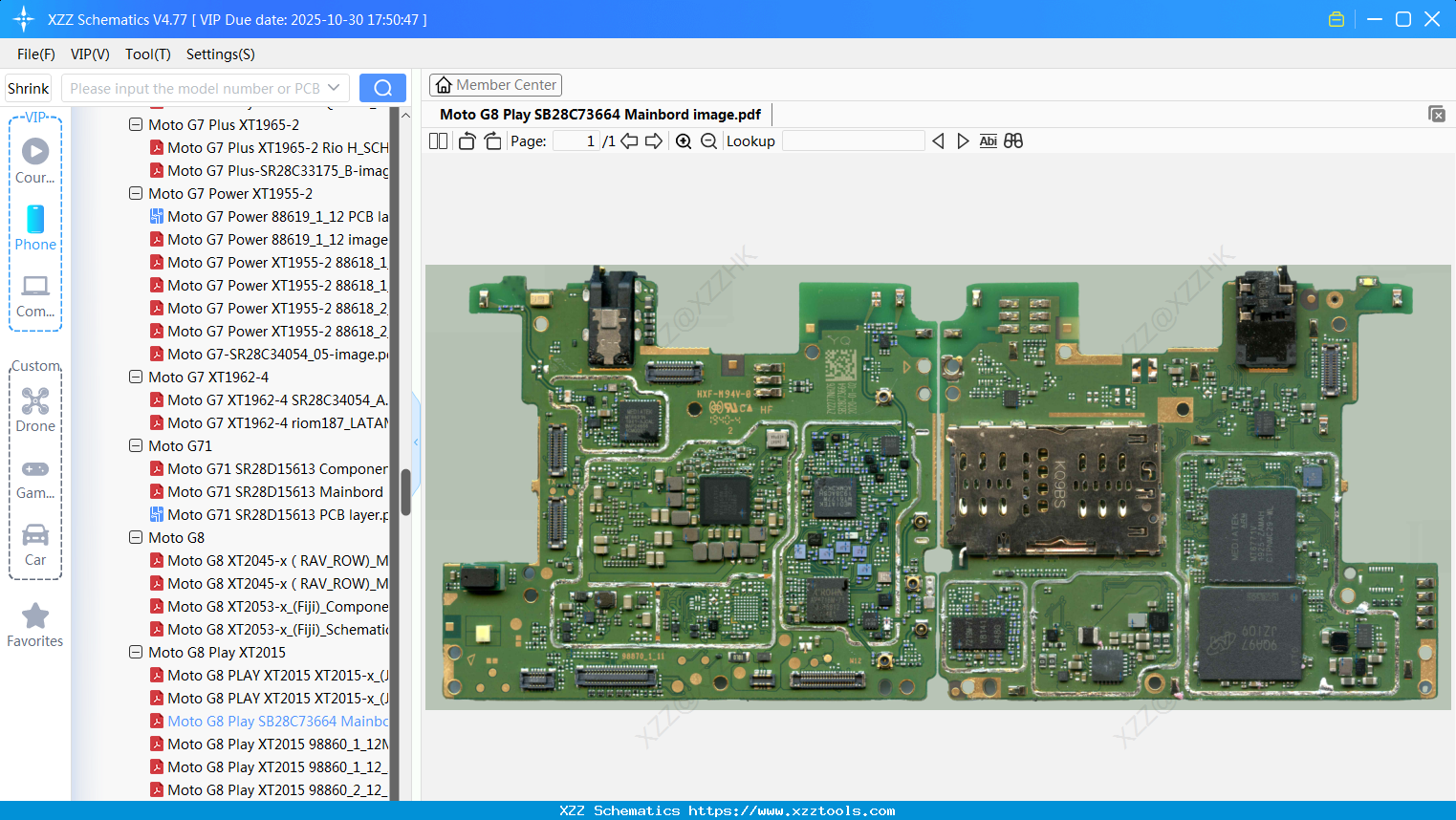Viewport: 1456px width, 820px height.
Task: Open the model number dropdown arrow
Action: (332, 87)
